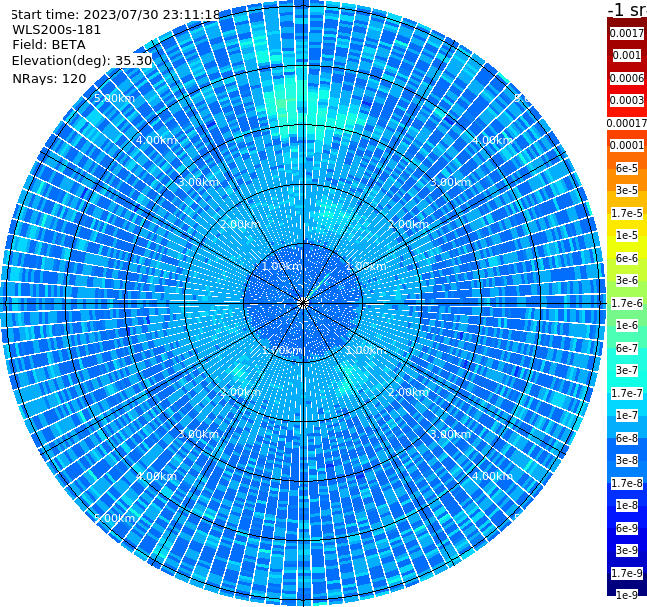Click the Start time 2023/07/30 23:11:18 text

[116, 14]
